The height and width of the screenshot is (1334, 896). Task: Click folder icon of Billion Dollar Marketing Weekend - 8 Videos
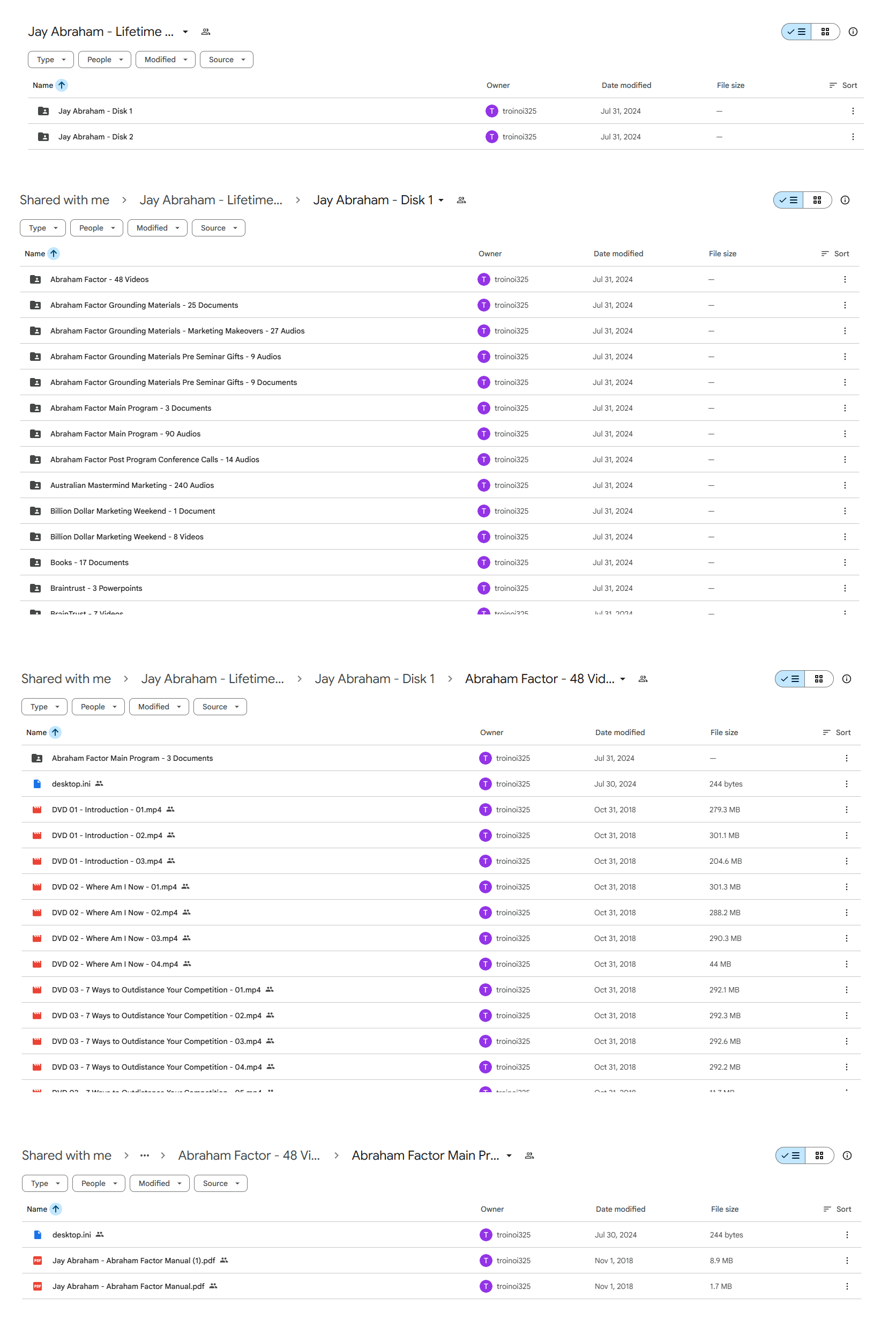35,537
